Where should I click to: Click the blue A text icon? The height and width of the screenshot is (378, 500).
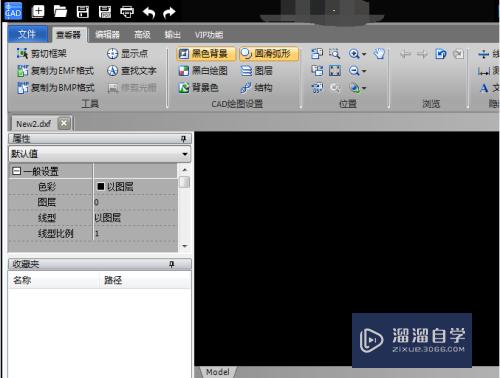[484, 88]
